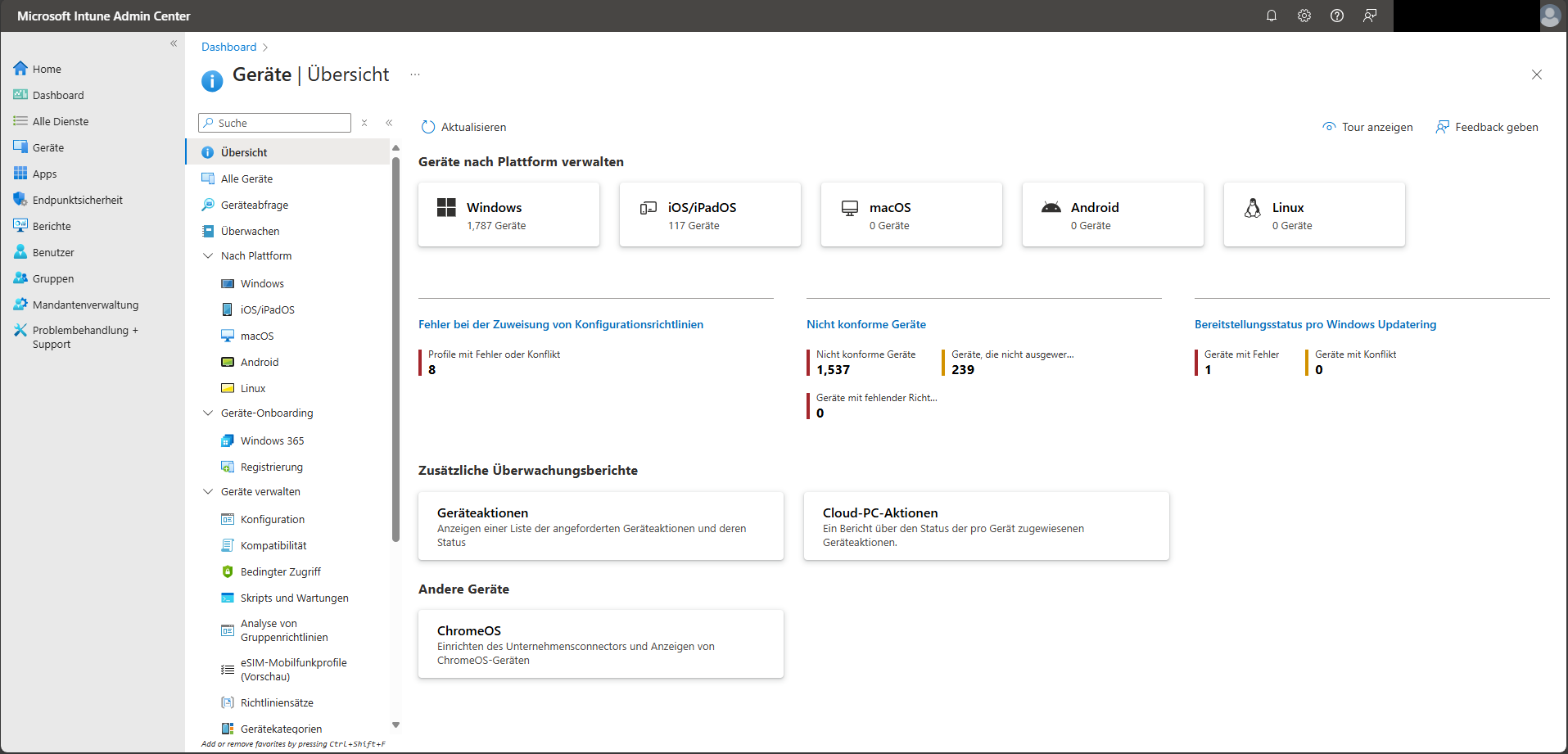Click the Kompatibilität icon
Screen dimensions: 1568x754
[x=228, y=545]
